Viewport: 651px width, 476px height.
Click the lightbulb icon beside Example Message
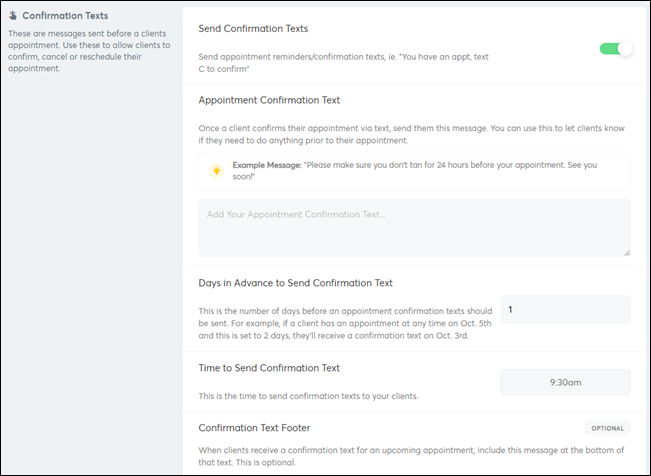[x=216, y=171]
